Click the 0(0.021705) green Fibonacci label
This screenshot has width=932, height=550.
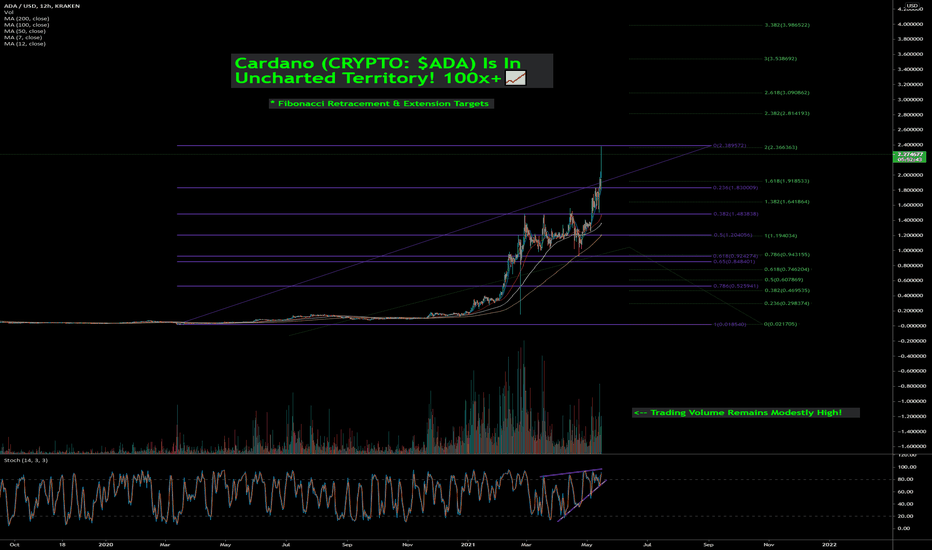tap(780, 324)
